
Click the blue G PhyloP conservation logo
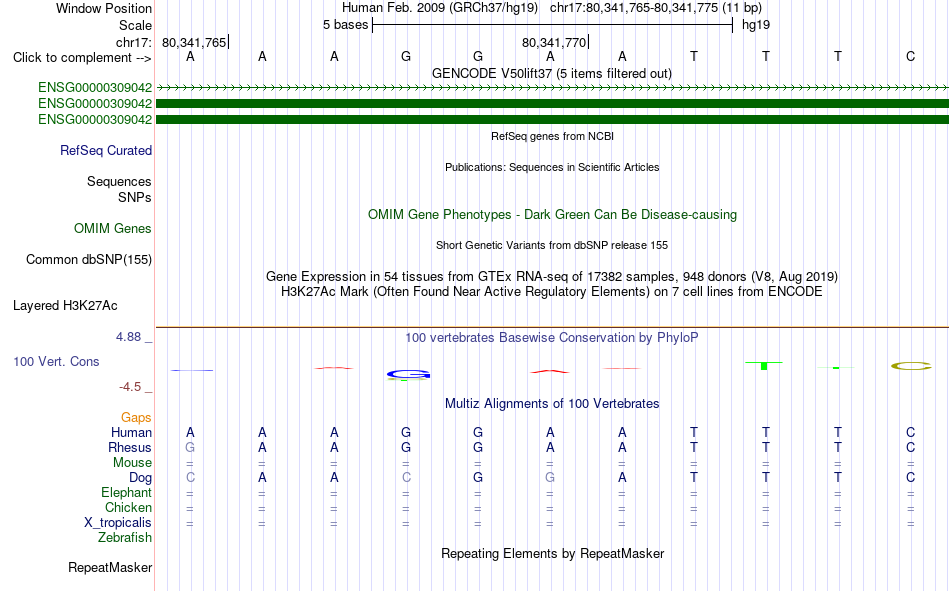tap(408, 375)
